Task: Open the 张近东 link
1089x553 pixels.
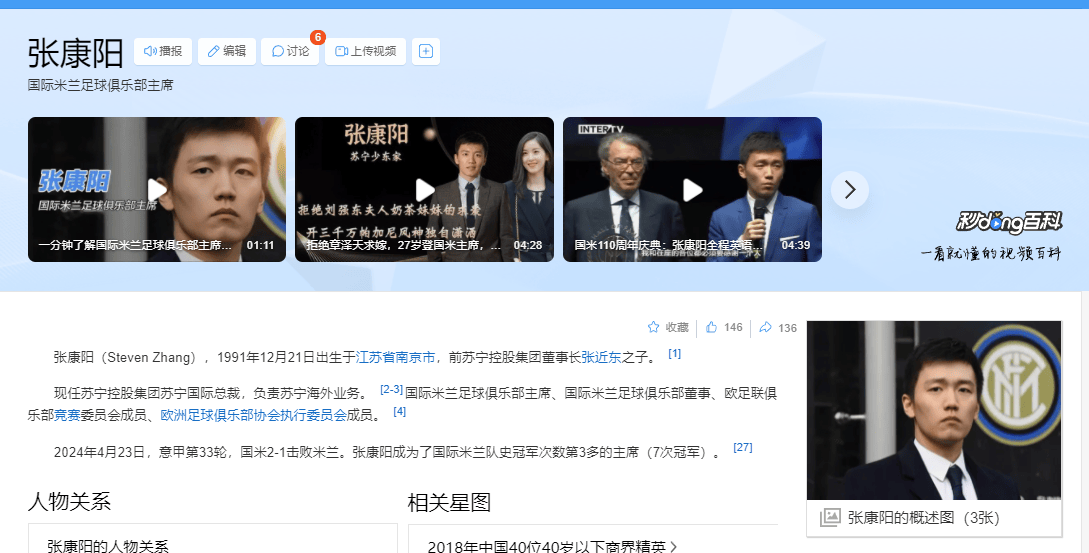Action: (601, 357)
